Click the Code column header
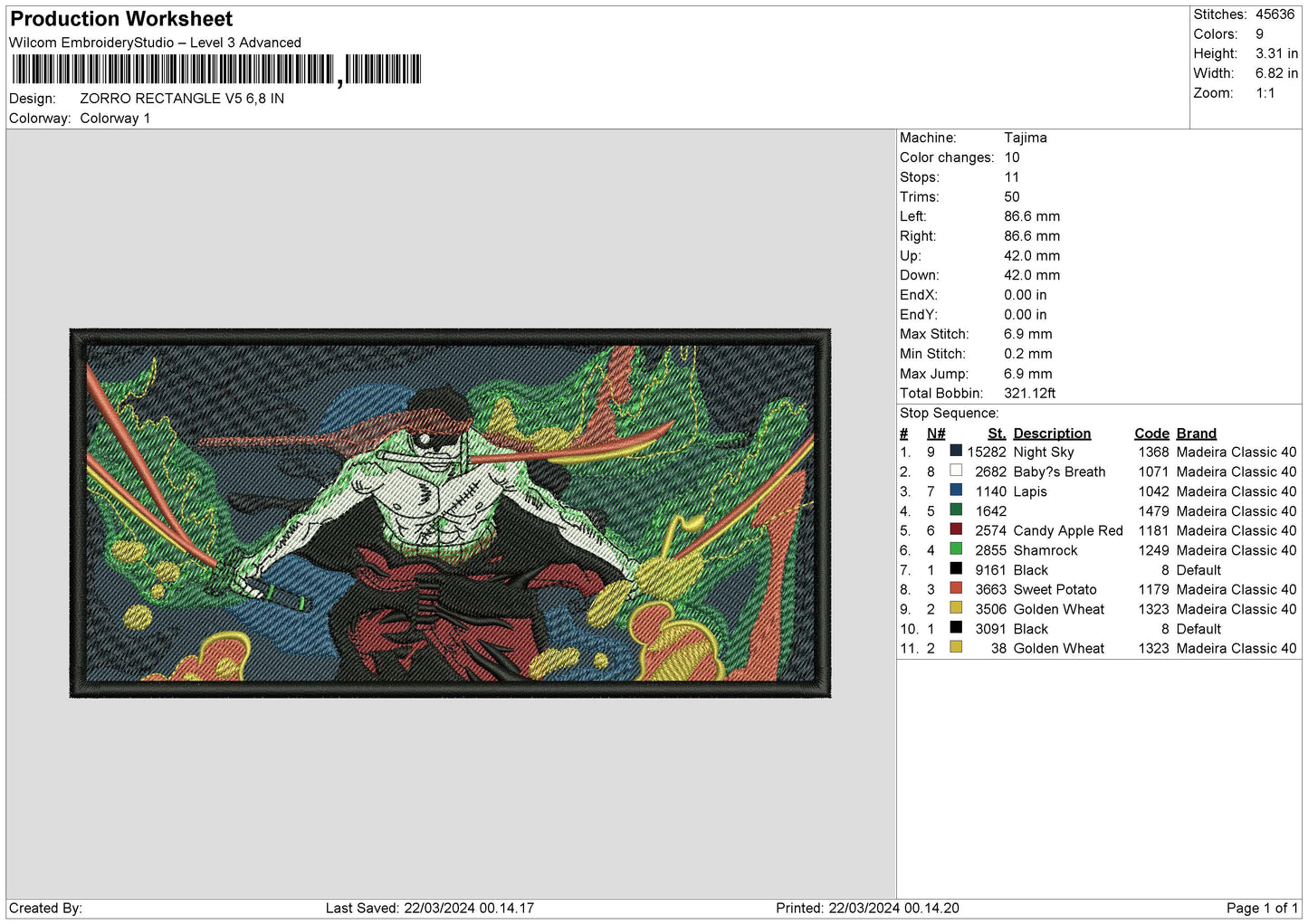 coord(1151,433)
